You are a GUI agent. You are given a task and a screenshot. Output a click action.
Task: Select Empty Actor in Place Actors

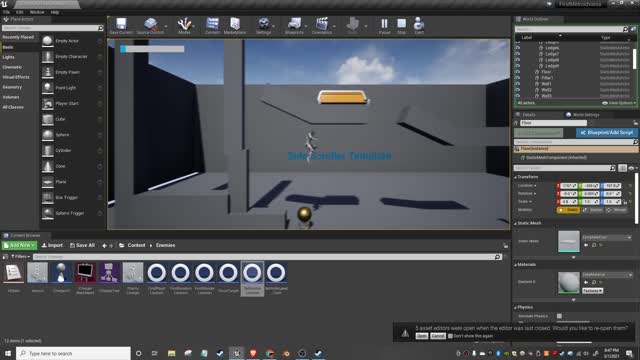click(72, 41)
